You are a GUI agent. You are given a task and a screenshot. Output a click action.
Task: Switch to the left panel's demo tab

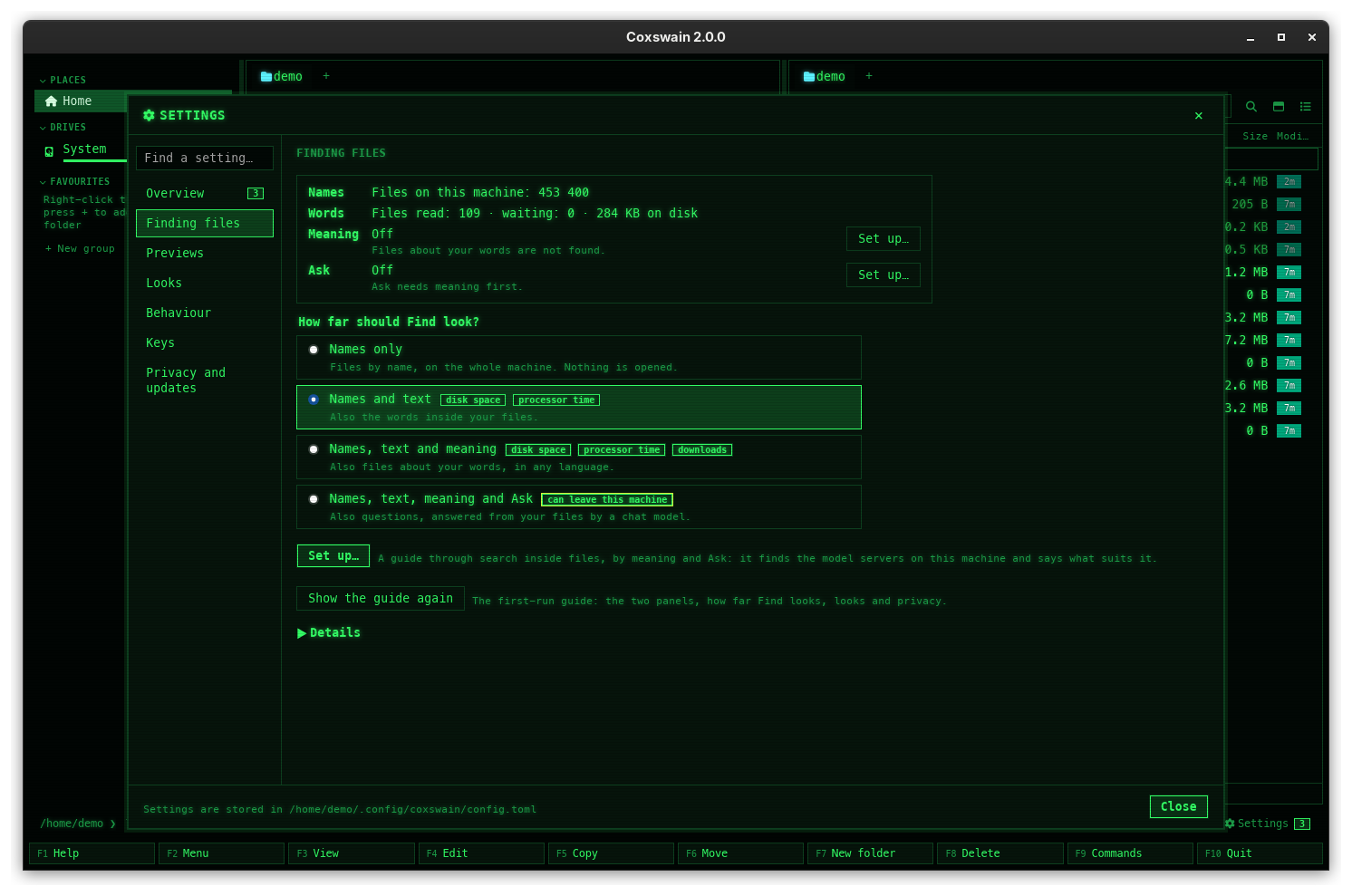(282, 77)
